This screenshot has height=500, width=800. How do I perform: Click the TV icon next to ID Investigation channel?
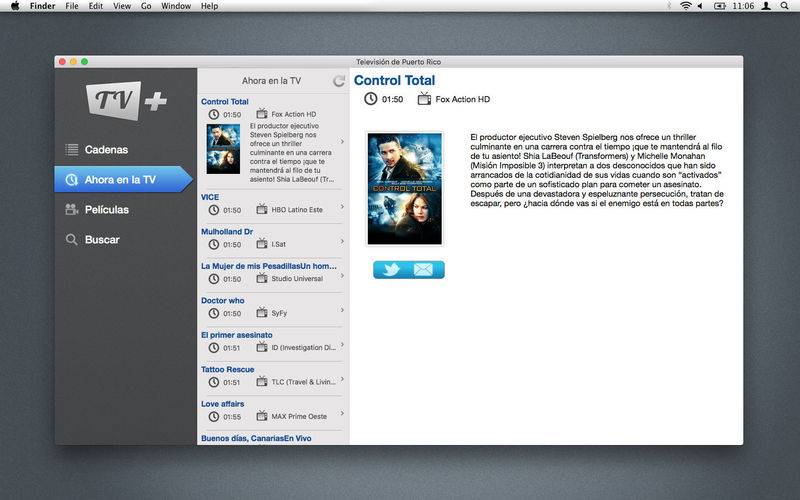262,346
